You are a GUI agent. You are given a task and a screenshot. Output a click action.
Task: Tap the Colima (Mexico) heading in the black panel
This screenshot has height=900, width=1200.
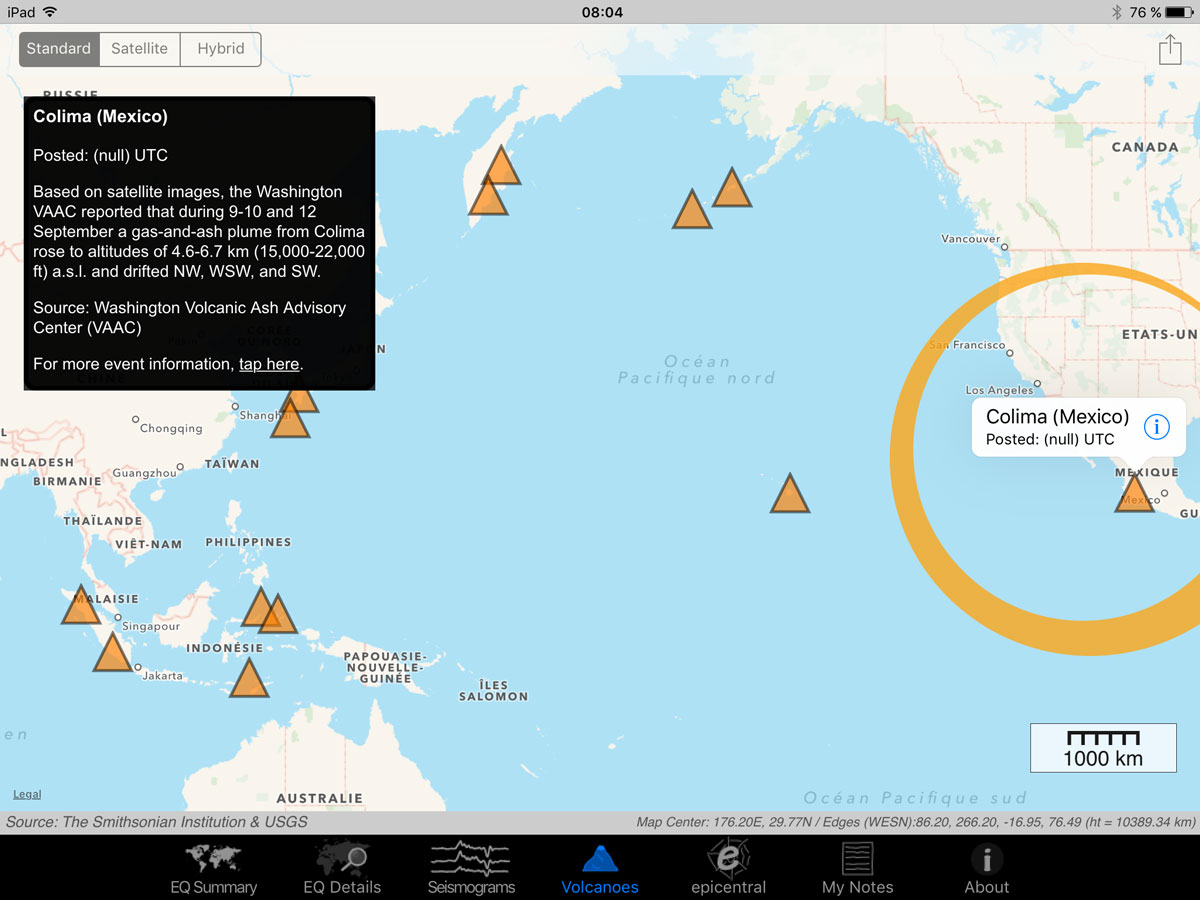coord(100,116)
